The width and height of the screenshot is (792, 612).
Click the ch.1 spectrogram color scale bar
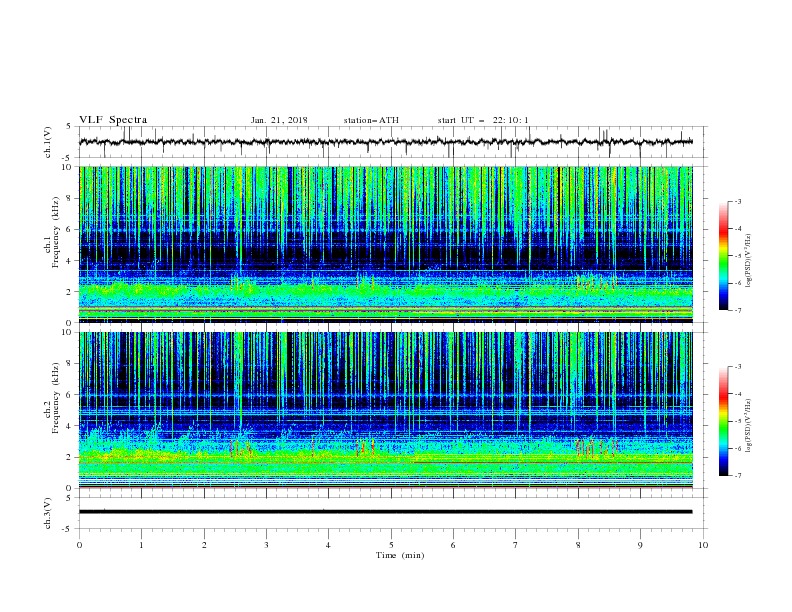coord(723,255)
